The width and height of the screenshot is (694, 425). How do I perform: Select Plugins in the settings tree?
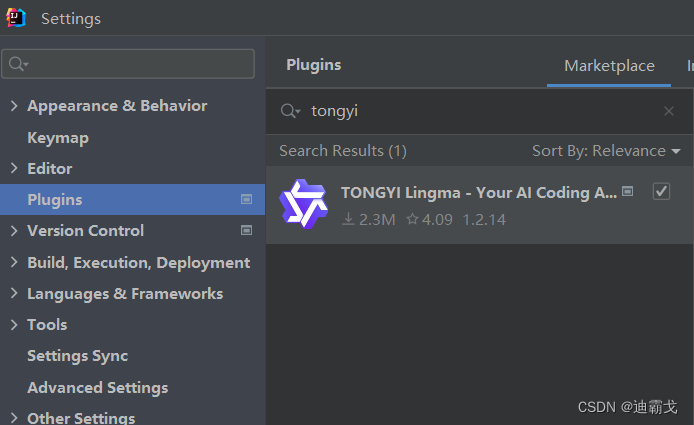pos(132,200)
